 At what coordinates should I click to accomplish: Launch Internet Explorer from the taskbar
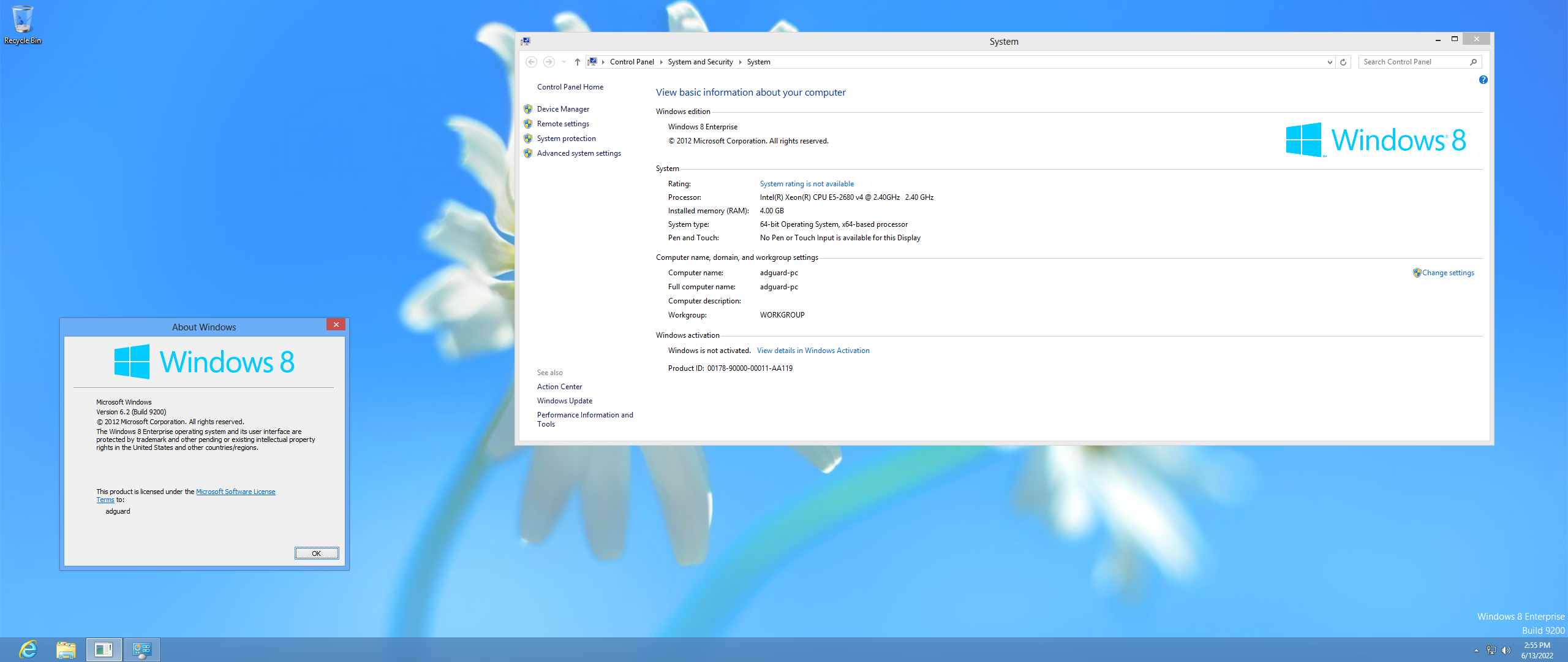click(x=28, y=650)
